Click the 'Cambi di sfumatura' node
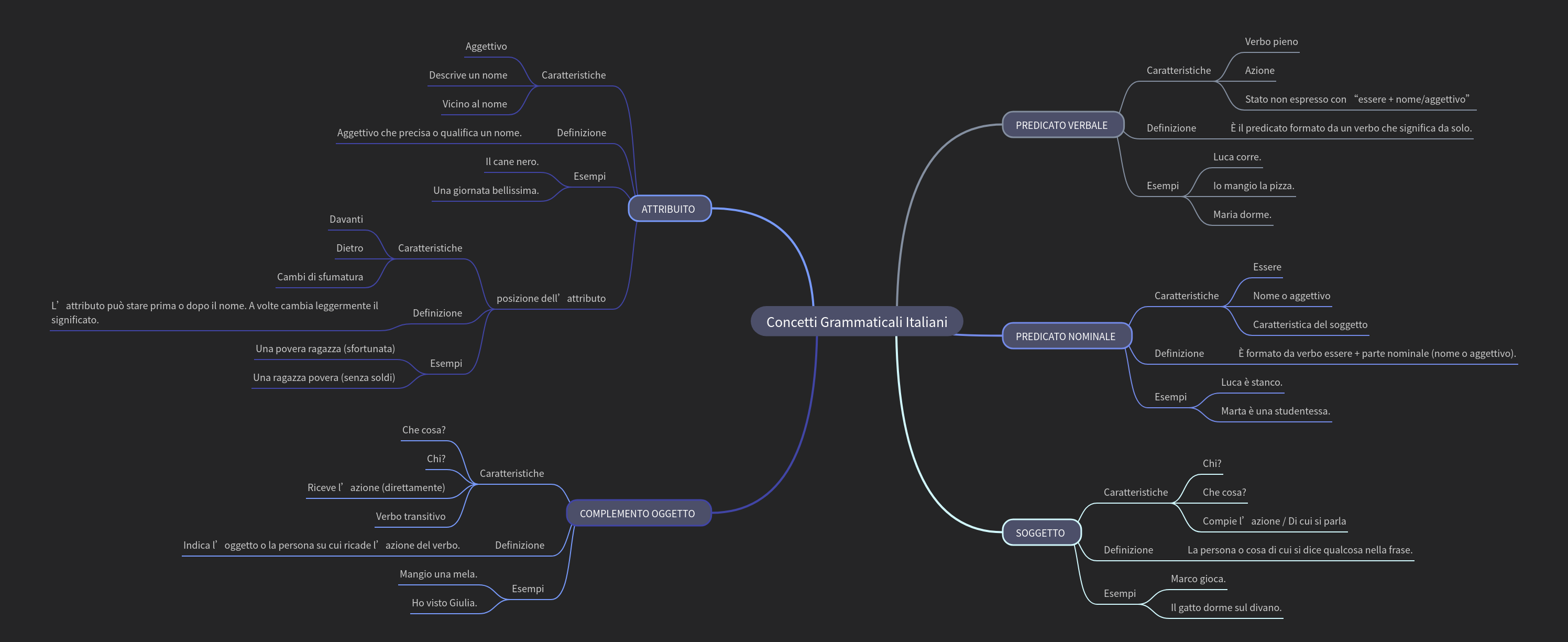1568x642 pixels. (320, 277)
